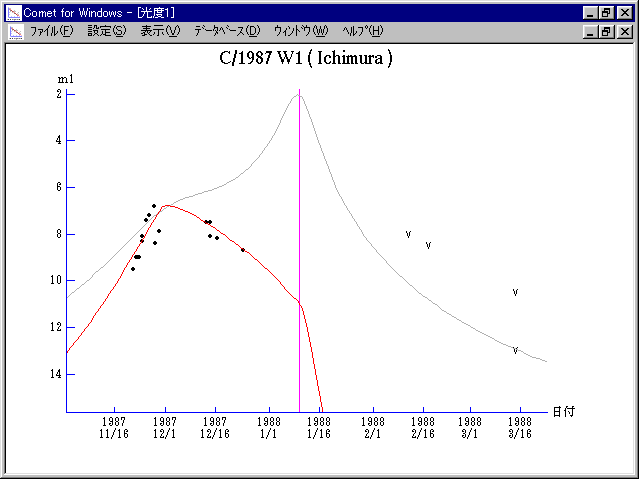Screen dimensions: 639x479
Task: Click the document icon left of ファイル menu
Action: tap(14, 31)
